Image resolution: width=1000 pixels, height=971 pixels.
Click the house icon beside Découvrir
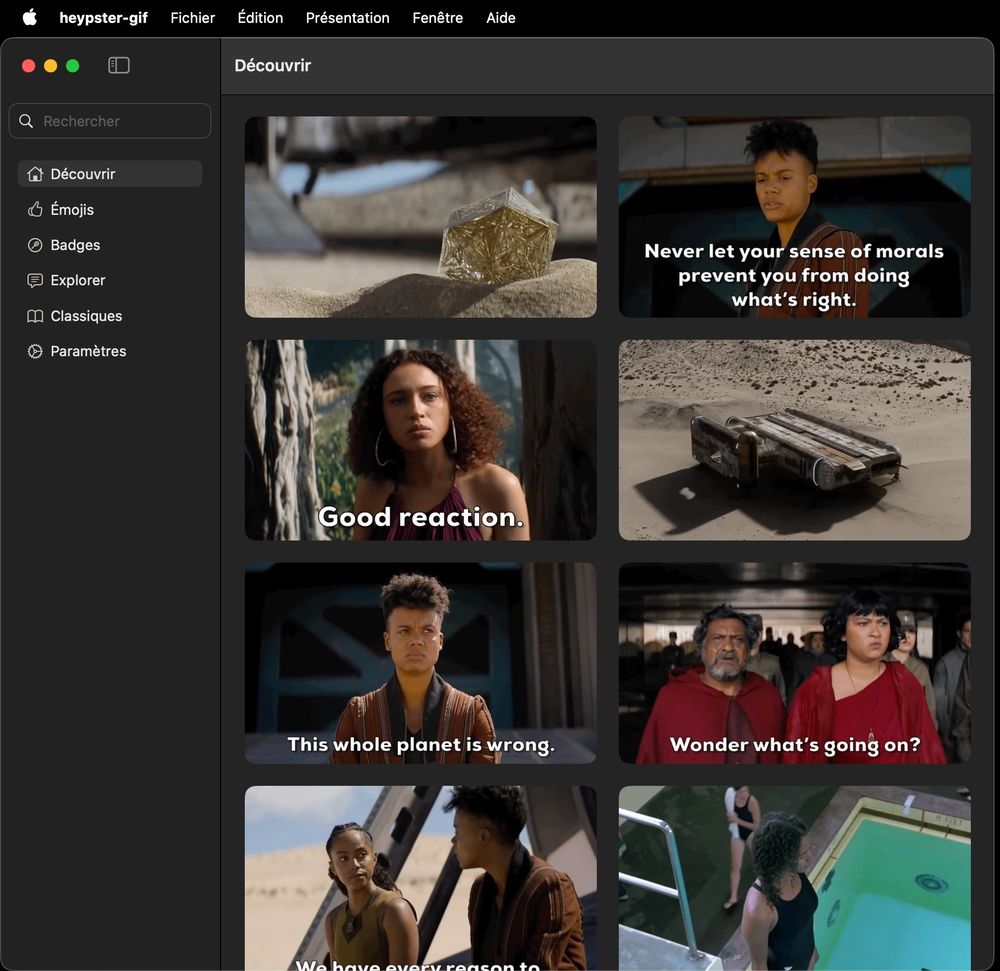click(x=35, y=174)
